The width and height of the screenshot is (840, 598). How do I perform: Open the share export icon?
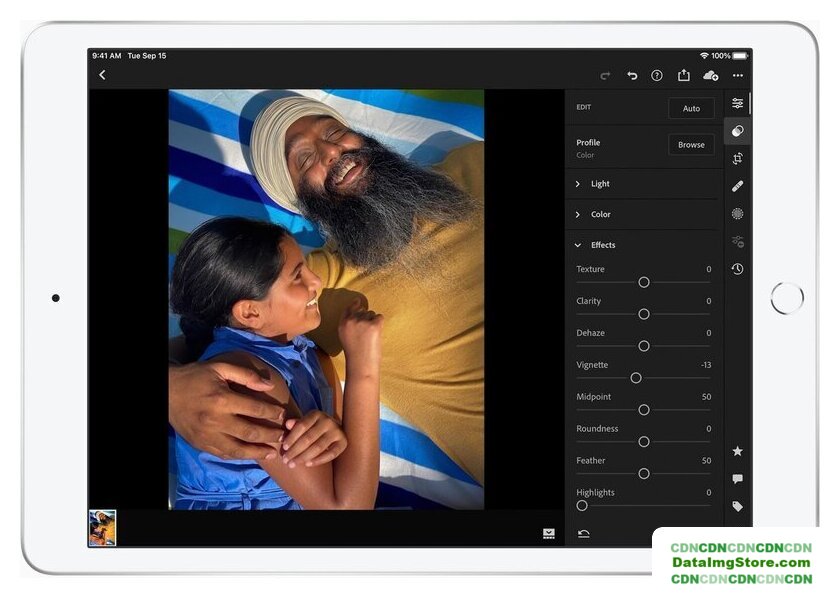(684, 75)
